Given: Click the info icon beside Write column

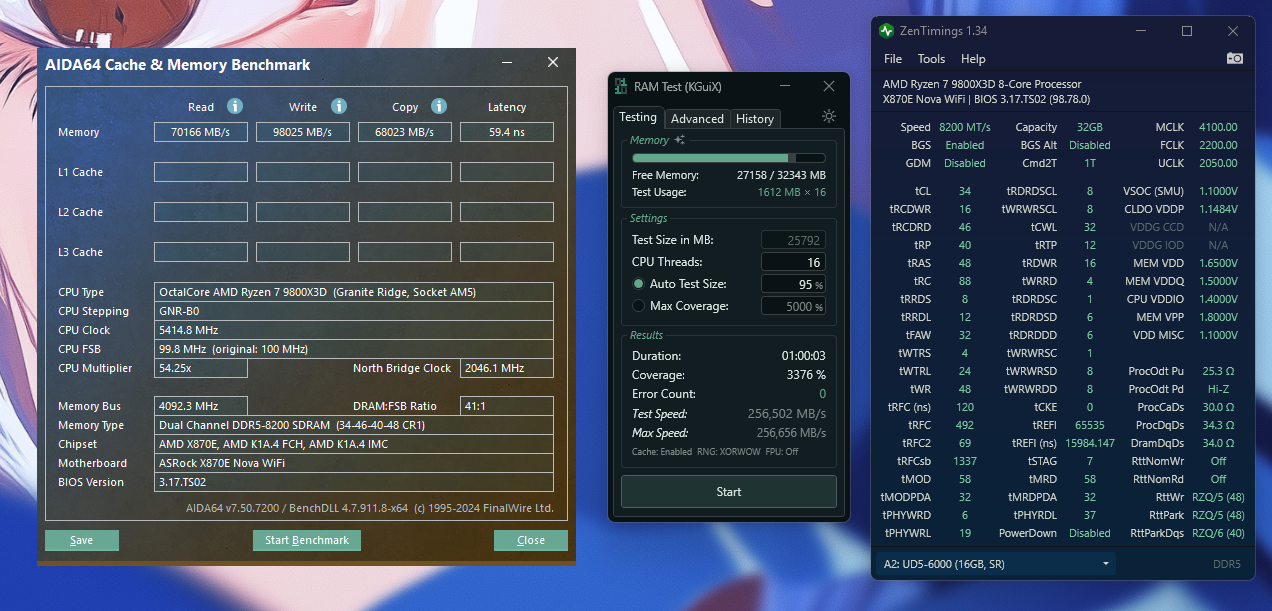Looking at the screenshot, I should tap(338, 106).
